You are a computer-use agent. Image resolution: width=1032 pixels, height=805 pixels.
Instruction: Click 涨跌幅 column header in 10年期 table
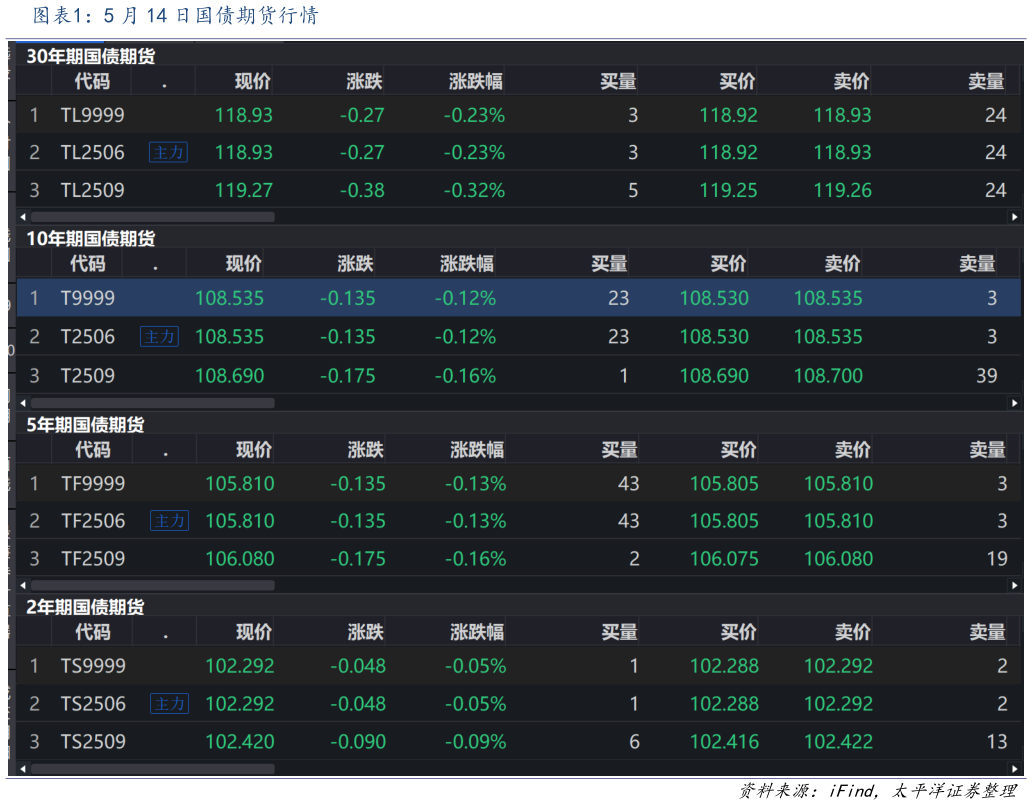(466, 264)
